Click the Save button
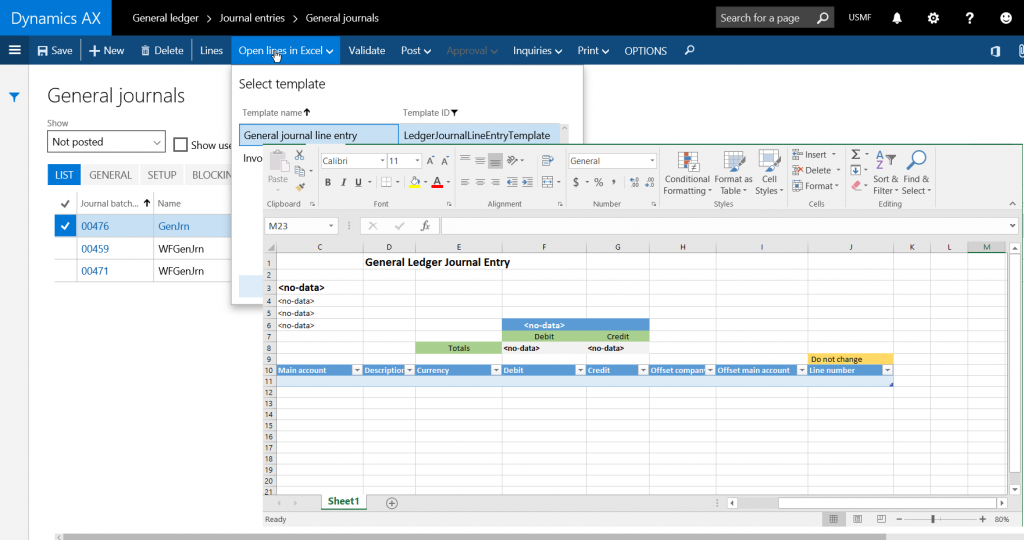 click(55, 50)
